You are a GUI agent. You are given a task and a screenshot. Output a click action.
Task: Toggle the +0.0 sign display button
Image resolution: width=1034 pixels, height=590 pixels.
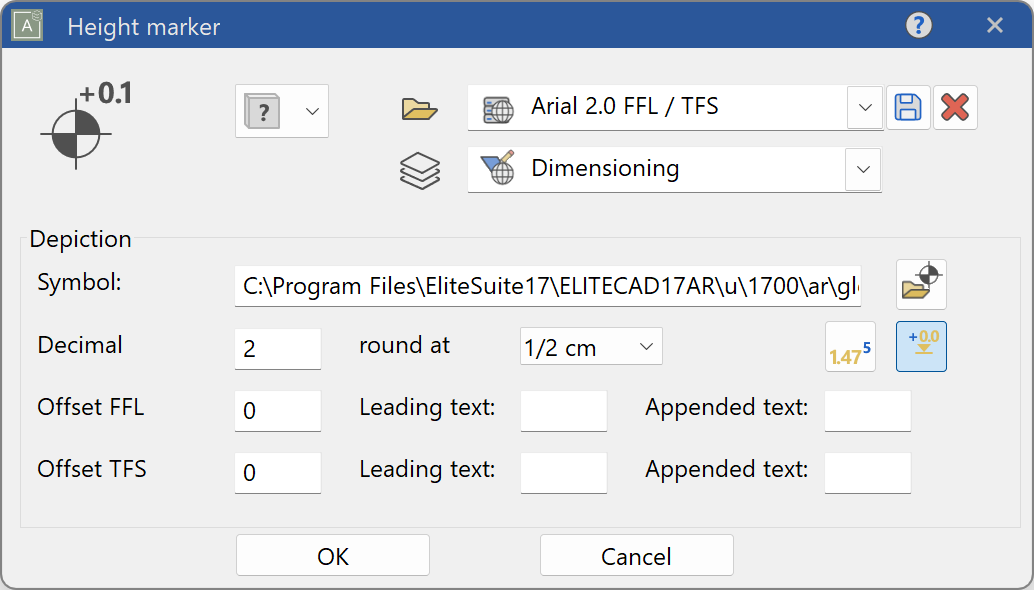pyautogui.click(x=921, y=347)
